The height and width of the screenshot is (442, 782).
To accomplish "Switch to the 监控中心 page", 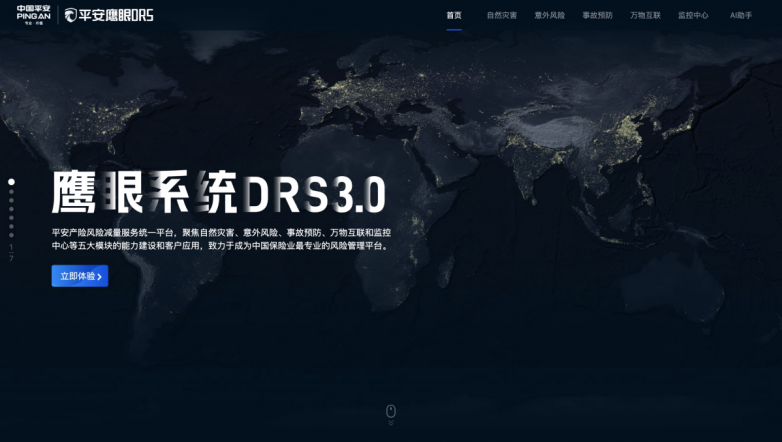I will [x=693, y=16].
